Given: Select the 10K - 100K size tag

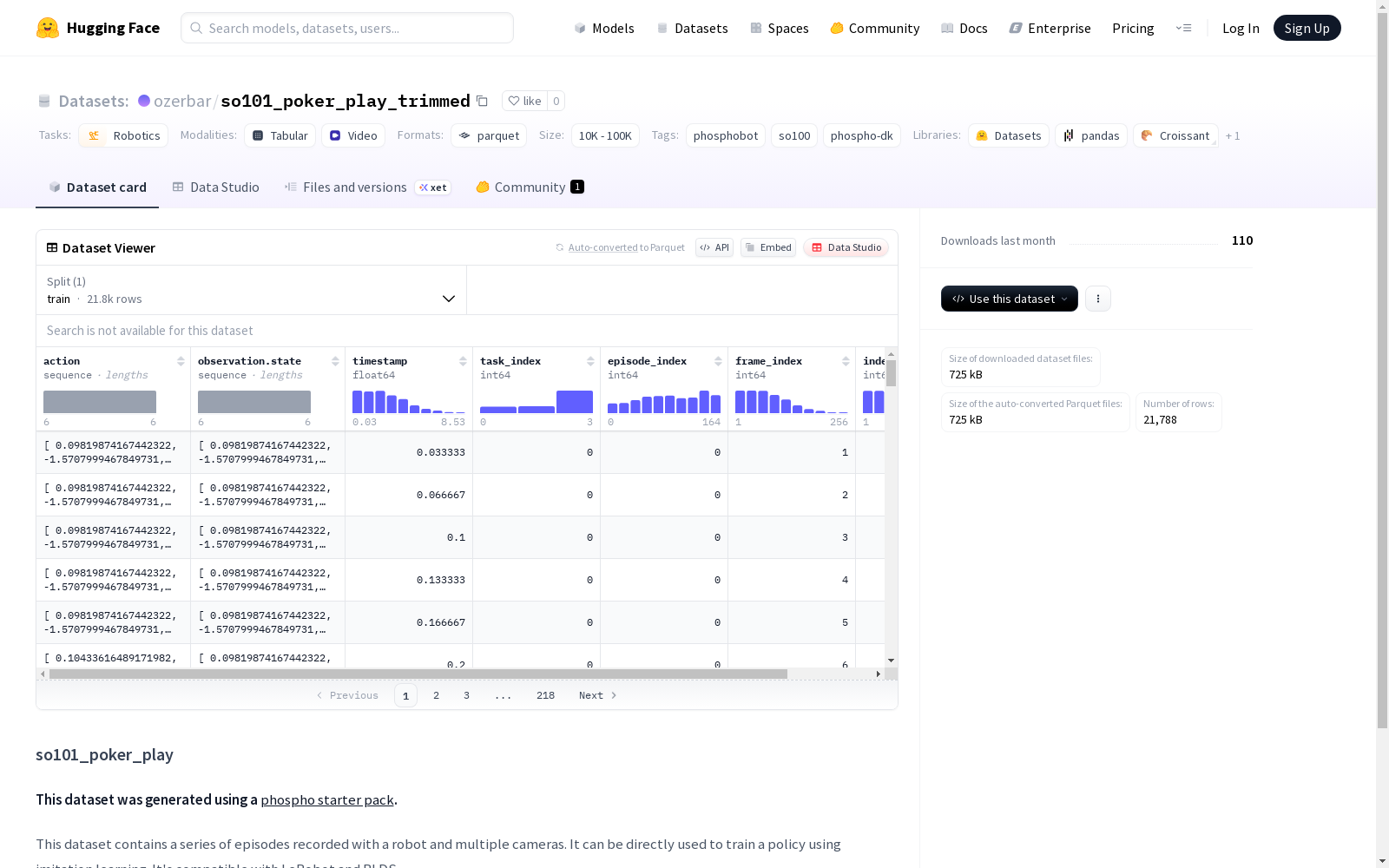Looking at the screenshot, I should (605, 135).
